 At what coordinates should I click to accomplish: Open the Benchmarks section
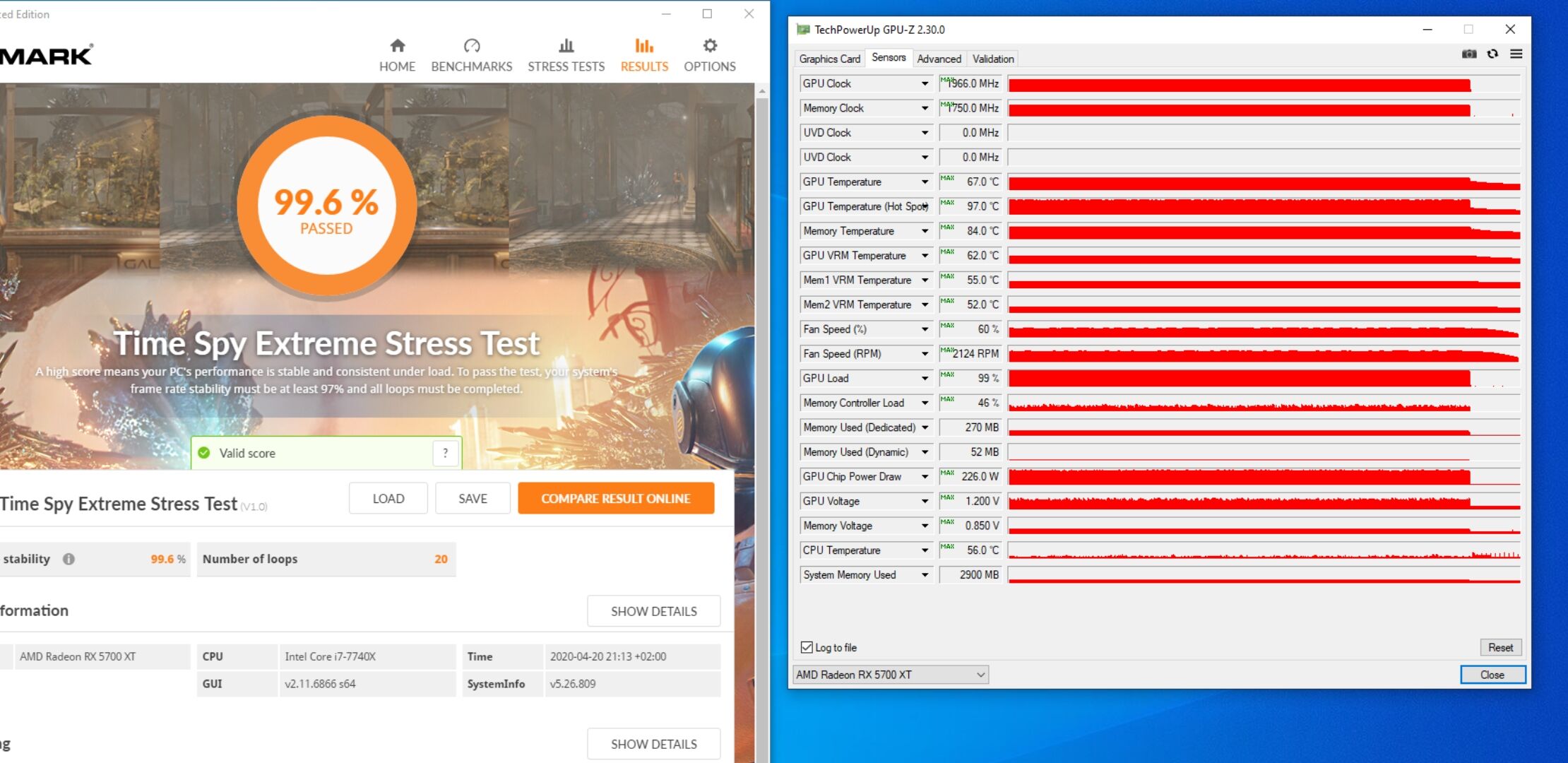472,56
